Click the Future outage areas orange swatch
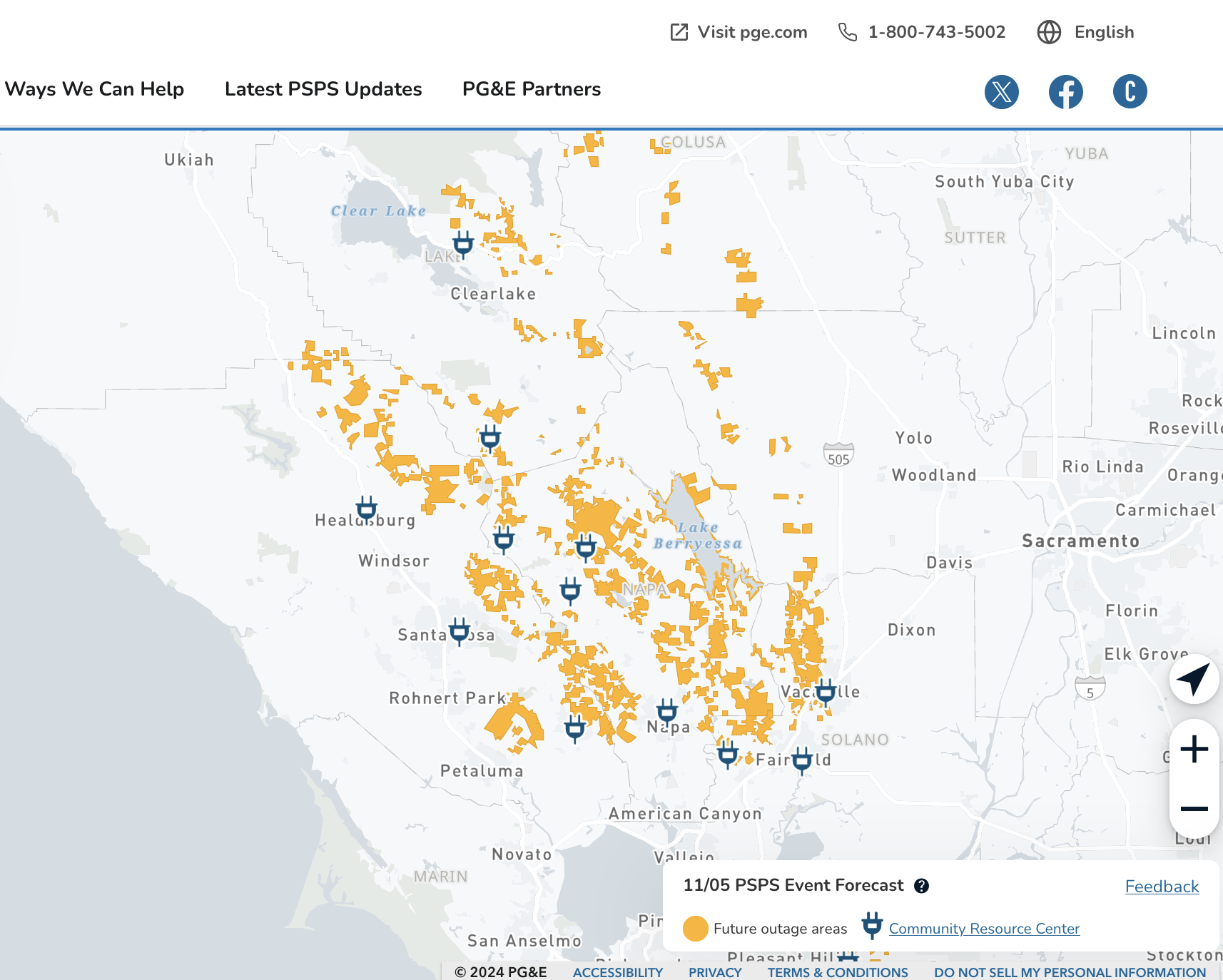Screen dimensions: 1223x980 tap(695, 928)
